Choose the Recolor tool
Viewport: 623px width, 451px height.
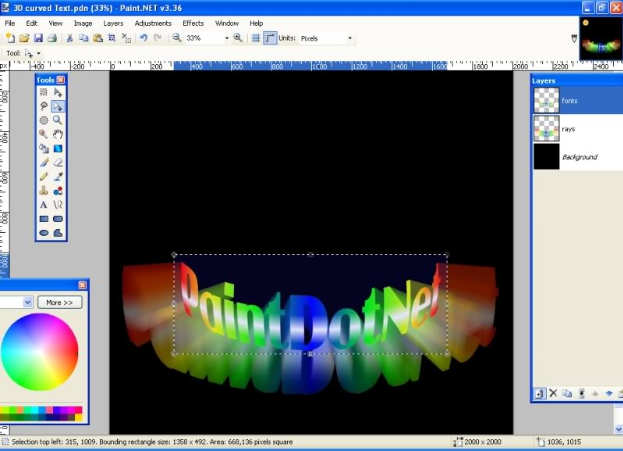coord(58,191)
